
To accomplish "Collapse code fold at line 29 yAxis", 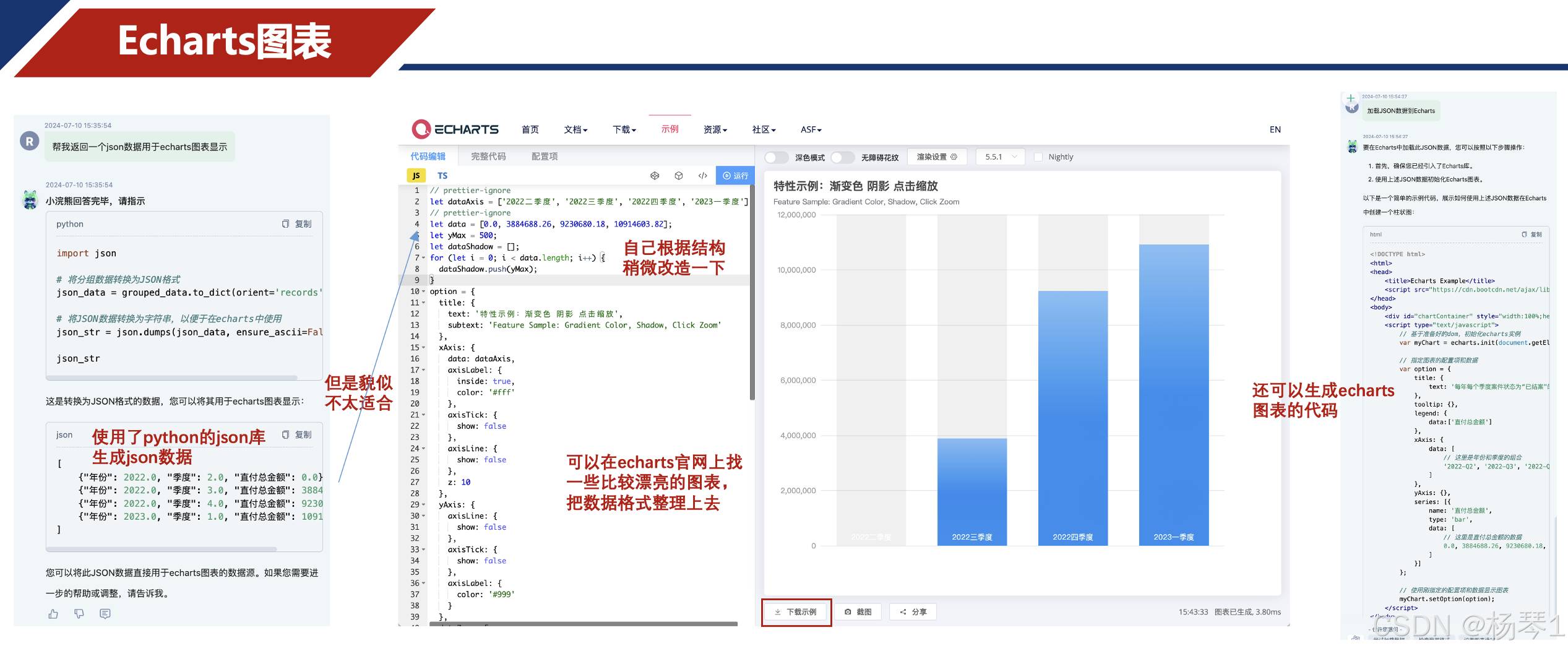I will point(424,505).
